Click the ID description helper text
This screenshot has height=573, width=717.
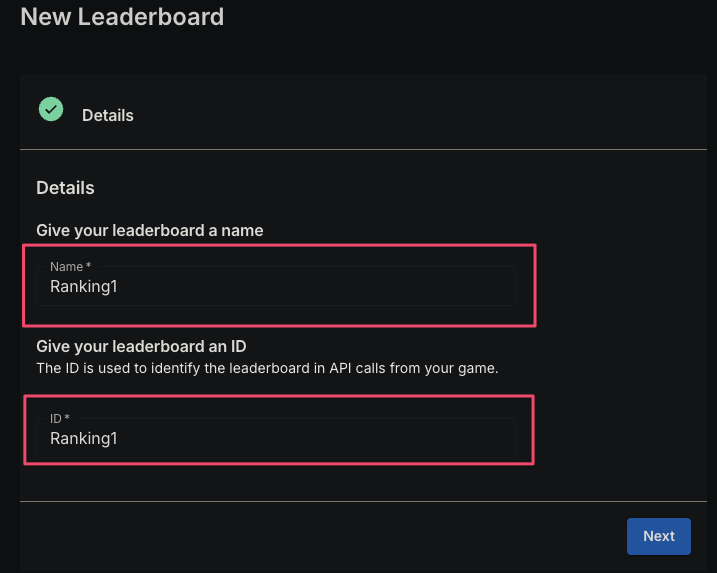pyautogui.click(x=268, y=368)
